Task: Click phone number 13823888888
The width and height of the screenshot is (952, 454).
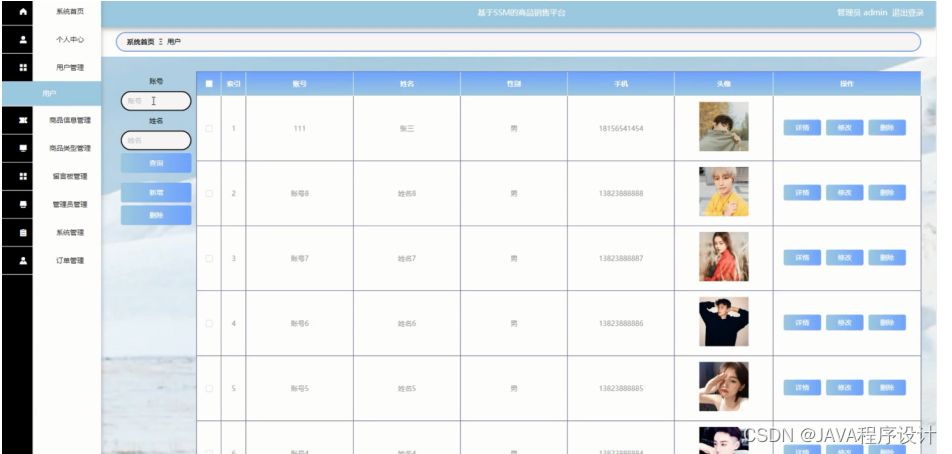Action: pos(620,194)
